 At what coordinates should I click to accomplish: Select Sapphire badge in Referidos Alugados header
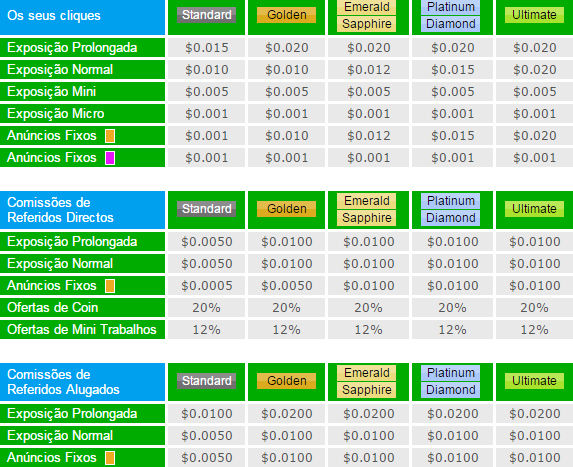coord(367,390)
